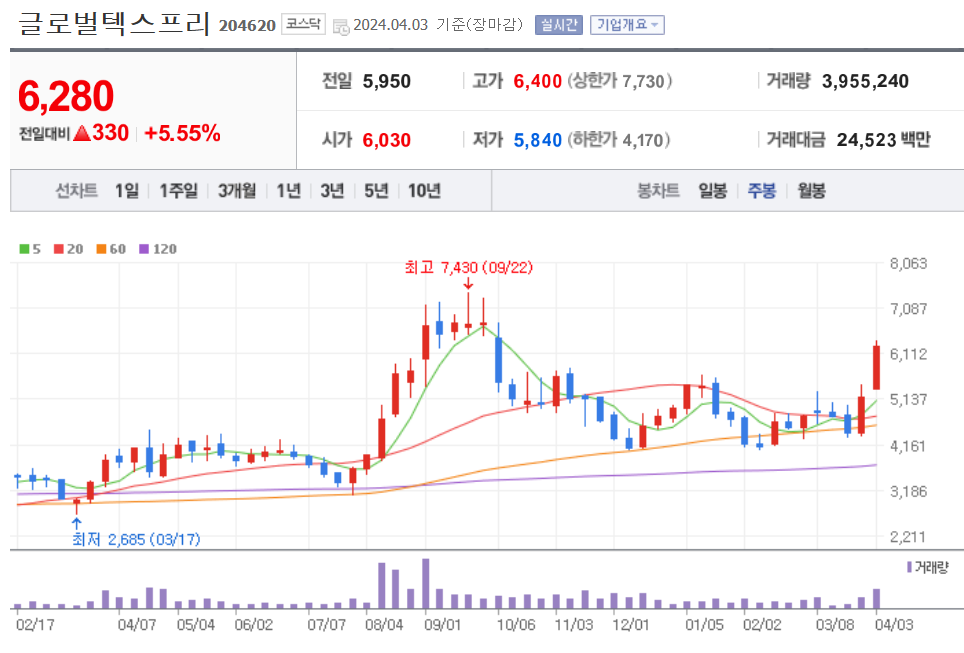Switch candle chart to 일봉
This screenshot has width=964, height=653.
(x=713, y=191)
